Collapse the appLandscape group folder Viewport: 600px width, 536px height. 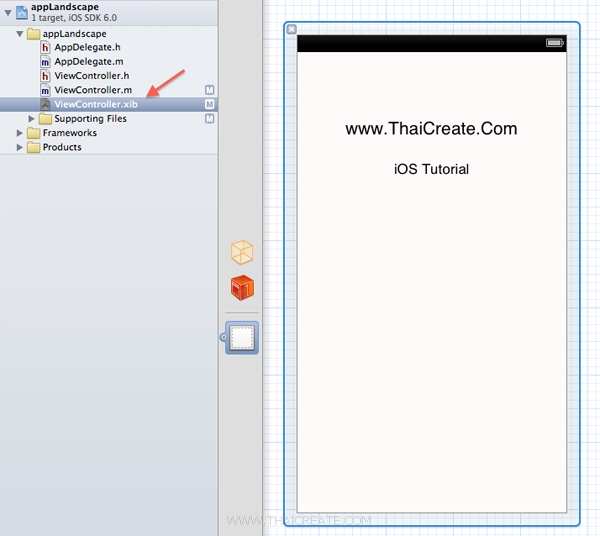point(20,34)
